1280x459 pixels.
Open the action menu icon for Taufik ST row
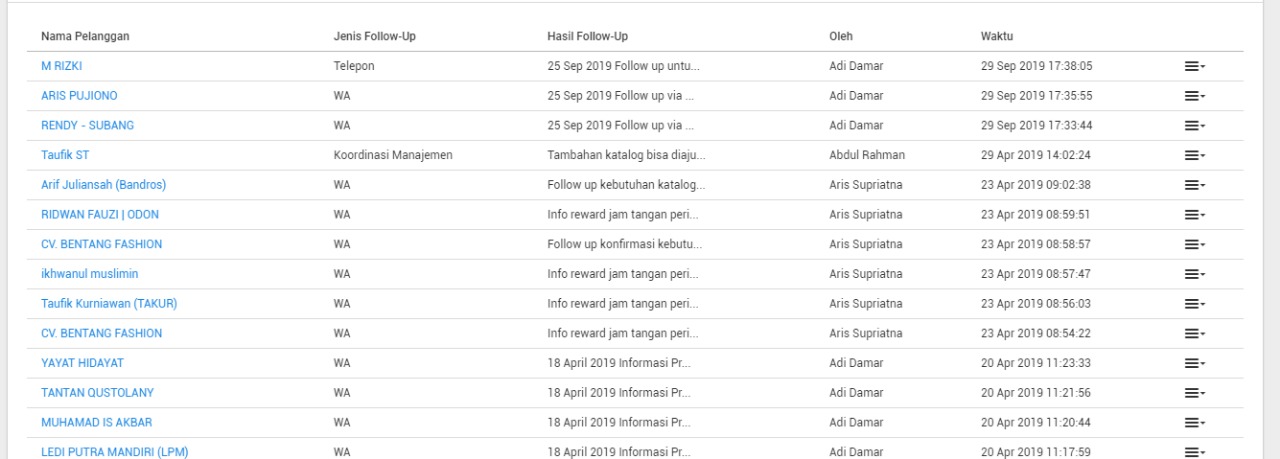pyautogui.click(x=1195, y=156)
